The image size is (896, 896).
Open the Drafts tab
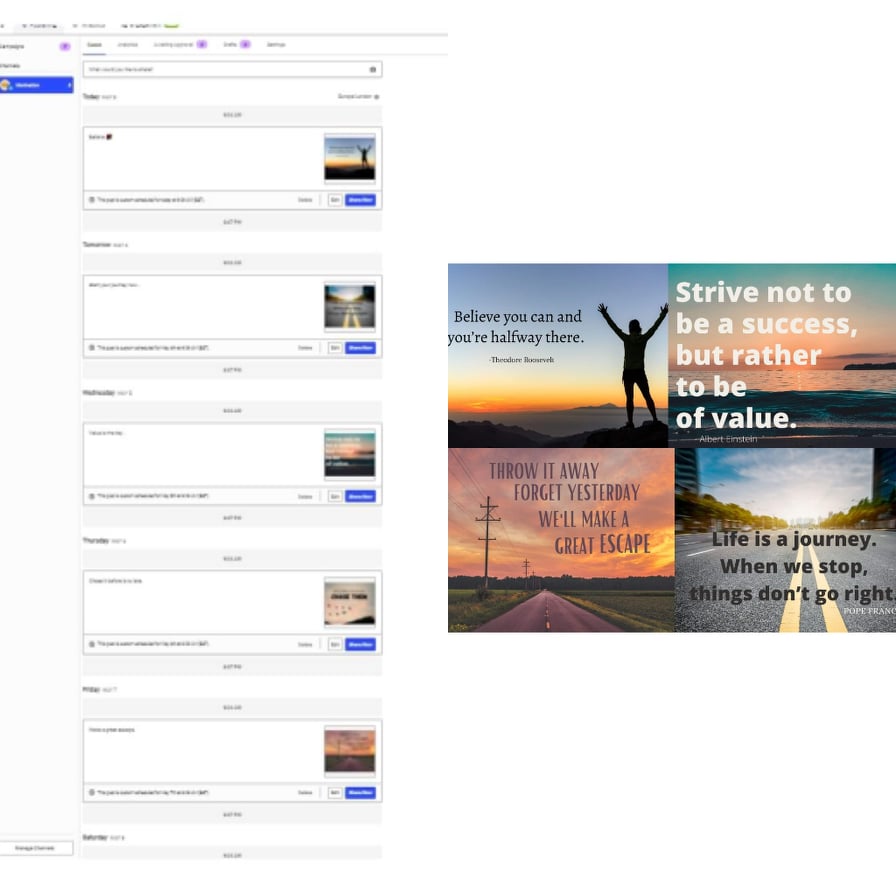(230, 45)
